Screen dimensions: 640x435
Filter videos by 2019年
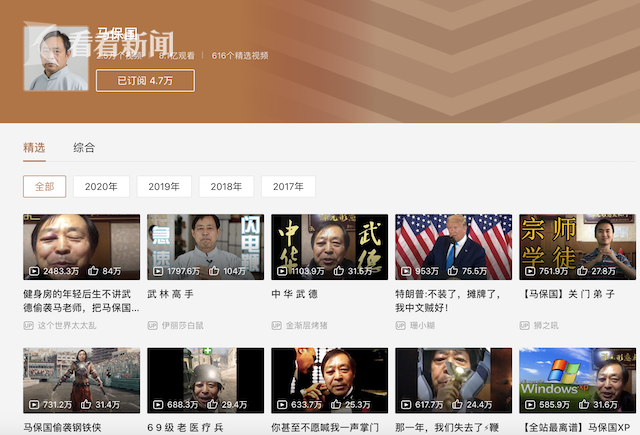(x=164, y=186)
